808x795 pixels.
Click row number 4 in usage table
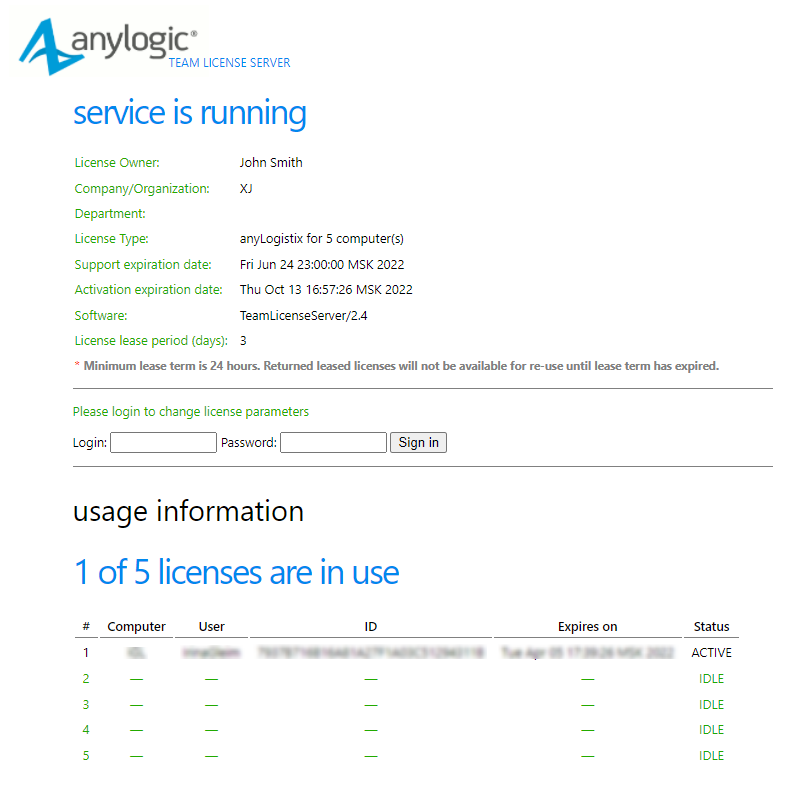click(86, 730)
